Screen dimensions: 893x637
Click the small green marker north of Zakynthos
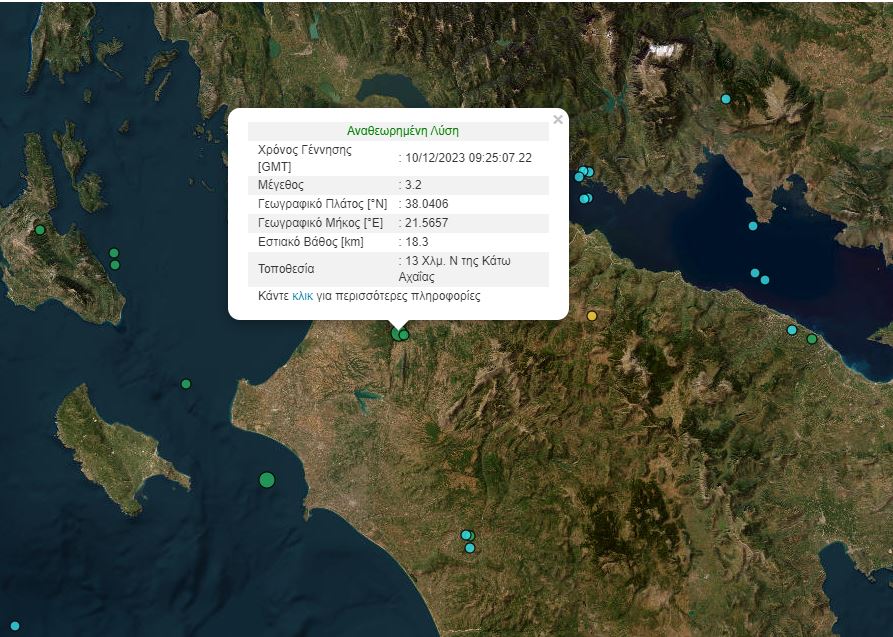tap(185, 384)
